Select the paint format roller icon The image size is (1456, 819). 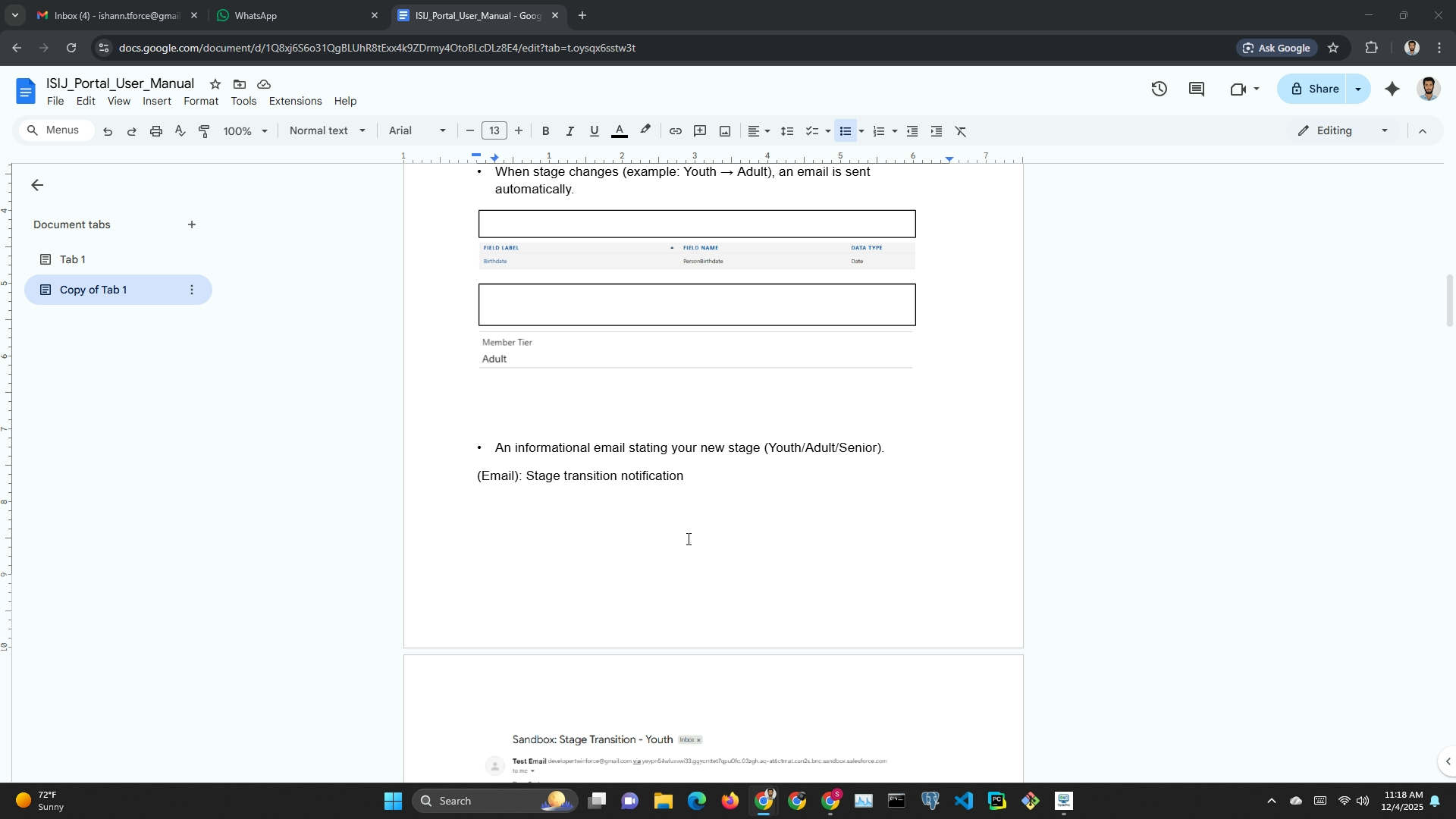click(204, 131)
